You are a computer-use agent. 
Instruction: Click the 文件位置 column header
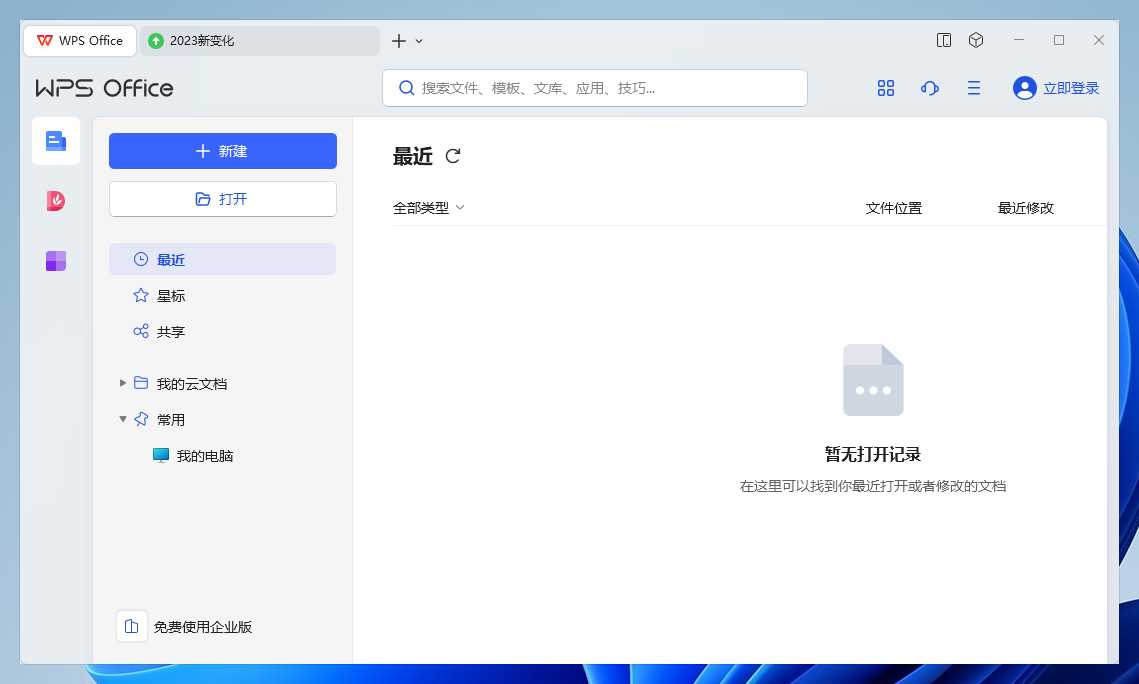(893, 208)
